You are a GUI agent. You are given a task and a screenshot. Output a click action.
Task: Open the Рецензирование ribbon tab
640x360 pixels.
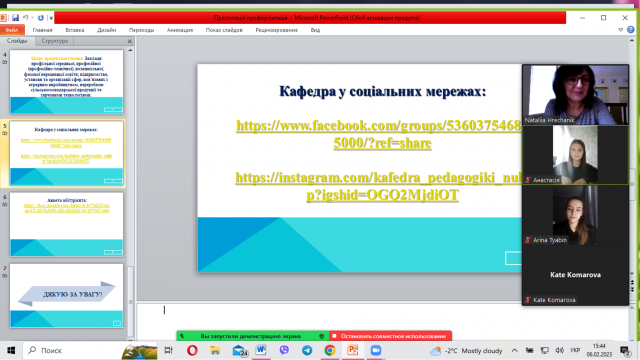click(277, 30)
